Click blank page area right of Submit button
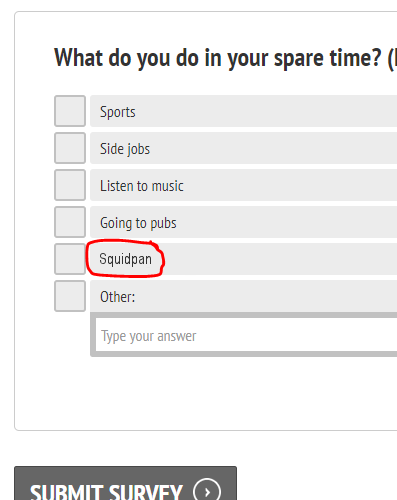 pyautogui.click(x=317, y=483)
